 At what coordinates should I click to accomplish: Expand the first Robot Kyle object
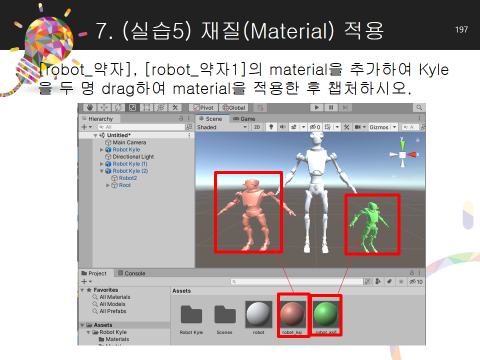click(102, 150)
